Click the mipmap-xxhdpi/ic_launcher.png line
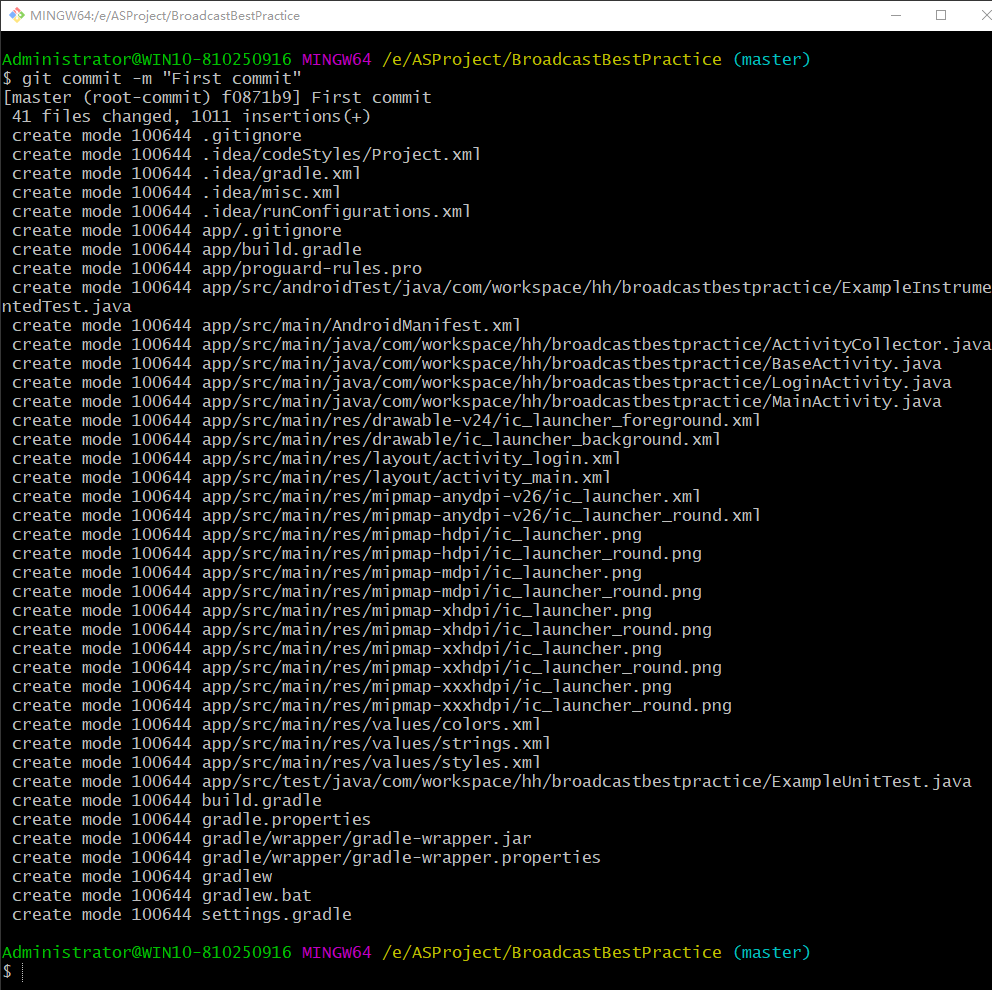Image resolution: width=992 pixels, height=990 pixels. point(337,648)
